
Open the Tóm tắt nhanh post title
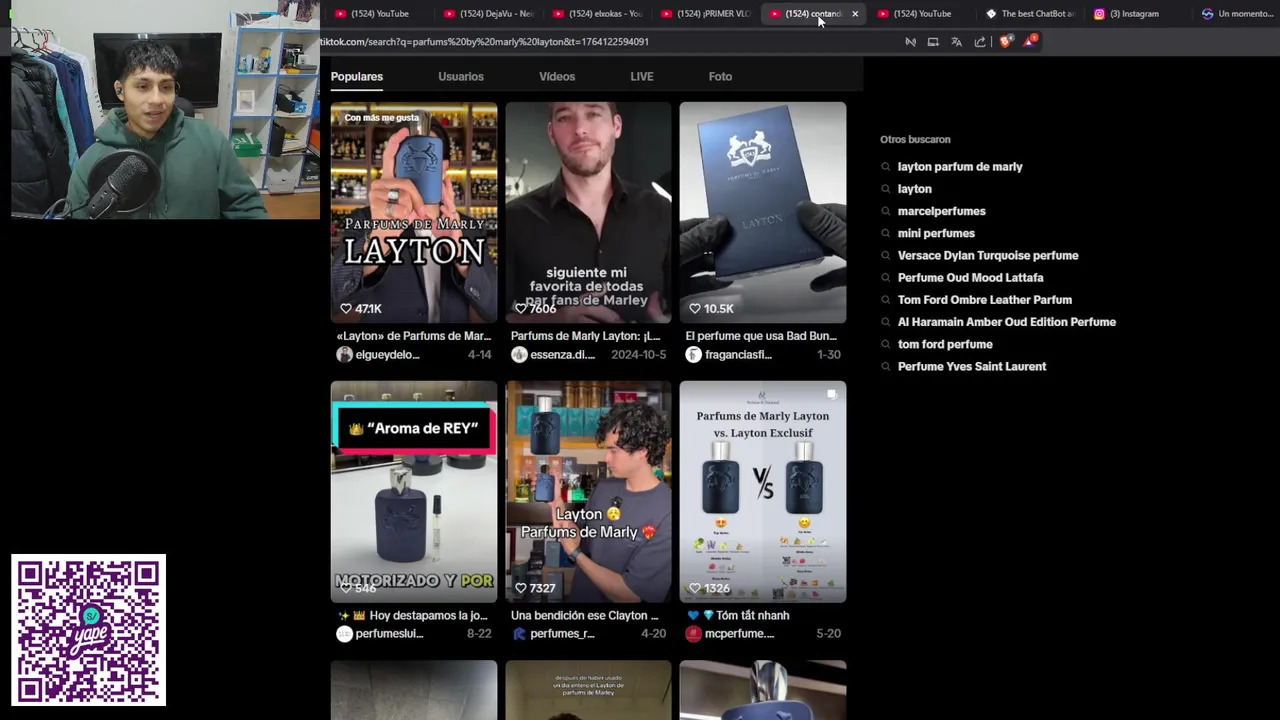pyautogui.click(x=738, y=616)
